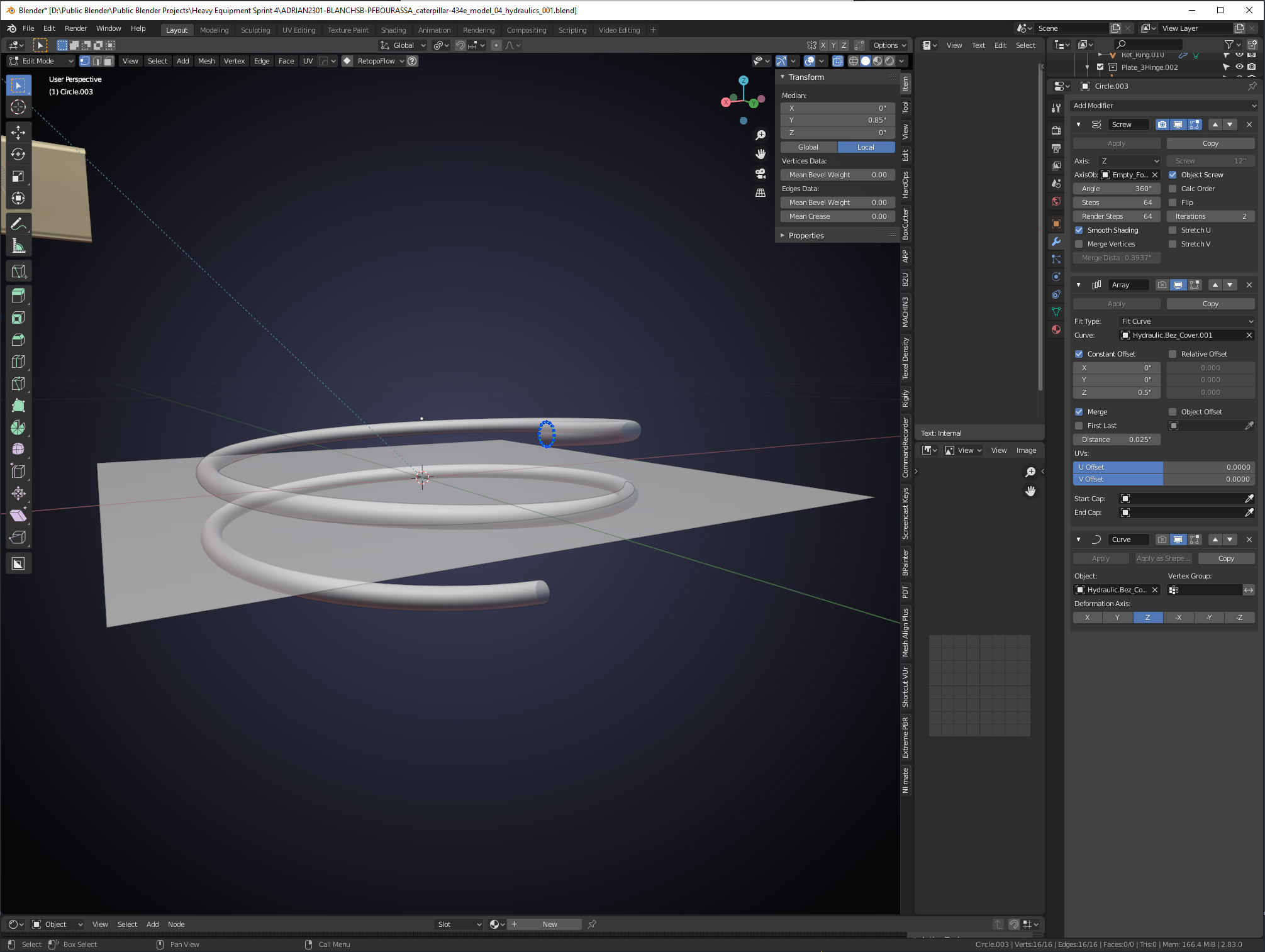Click the Global median space button

point(808,147)
